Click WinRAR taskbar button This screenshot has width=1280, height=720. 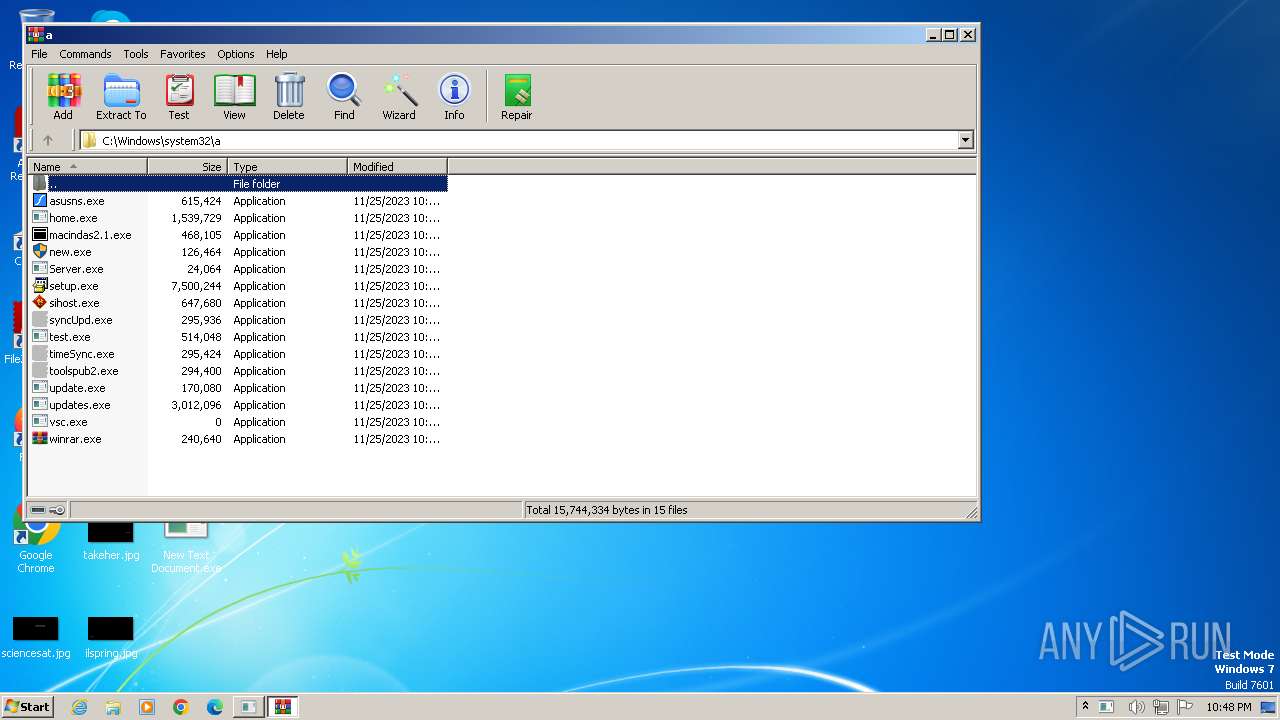click(283, 707)
